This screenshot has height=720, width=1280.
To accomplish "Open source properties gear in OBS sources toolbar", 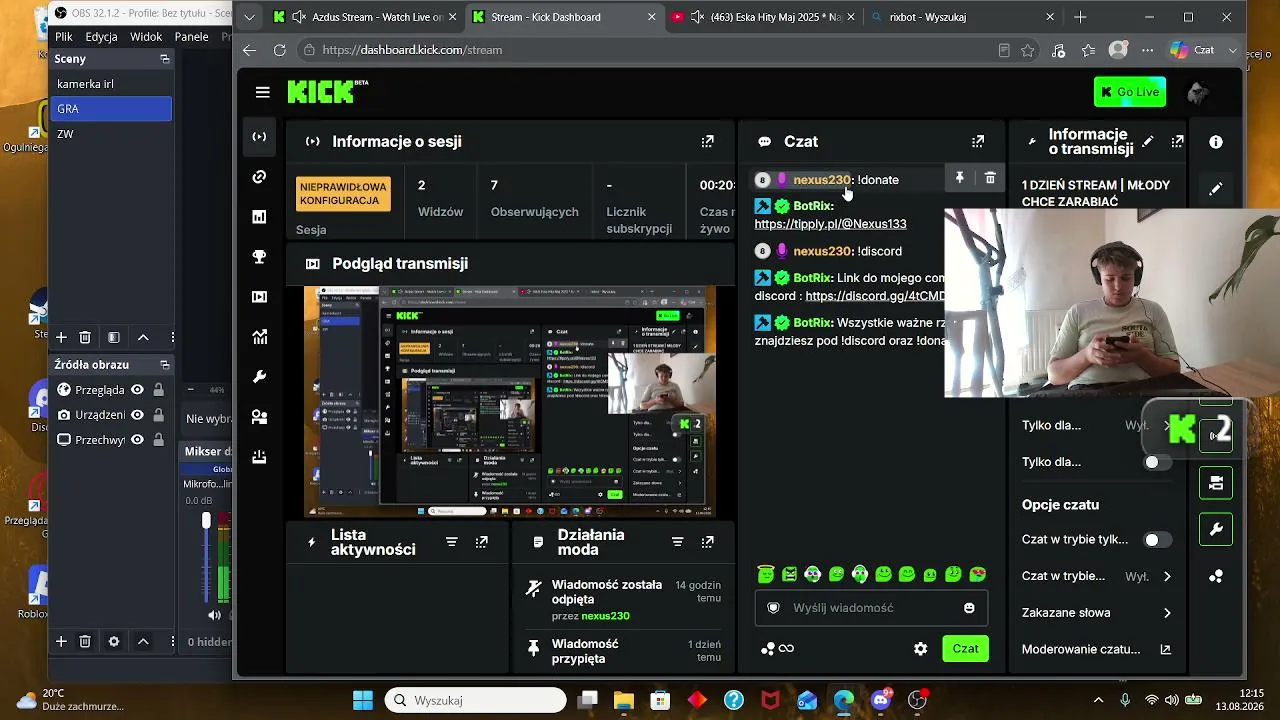I will 114,641.
